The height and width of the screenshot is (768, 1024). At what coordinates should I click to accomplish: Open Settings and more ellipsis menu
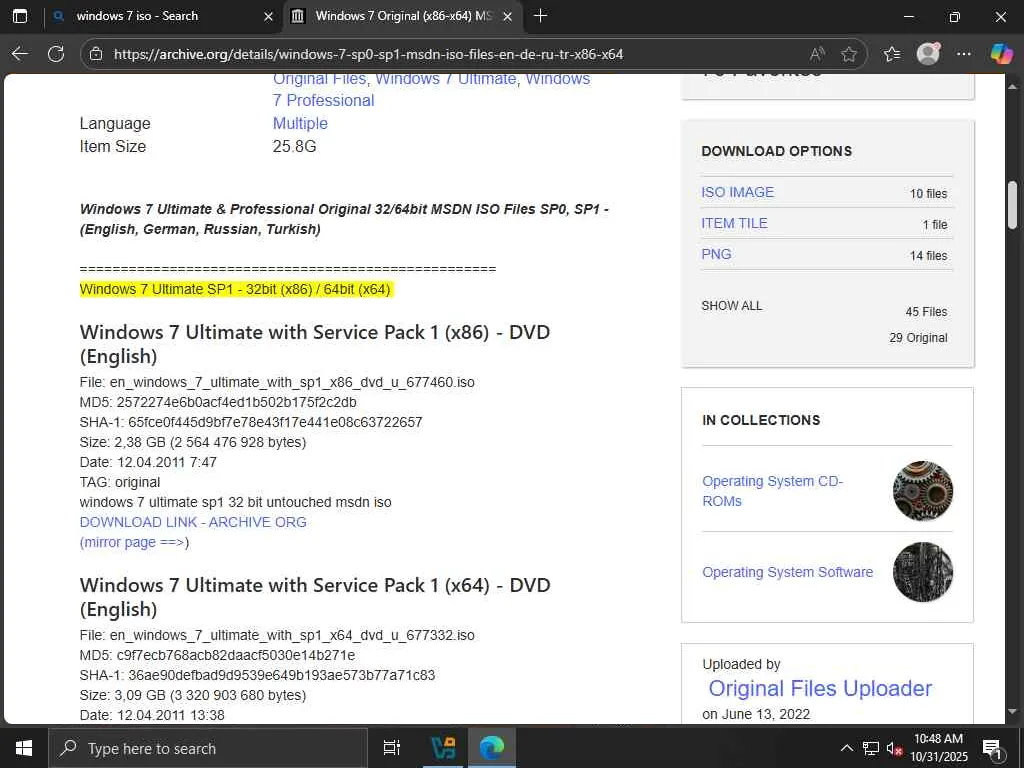(964, 54)
